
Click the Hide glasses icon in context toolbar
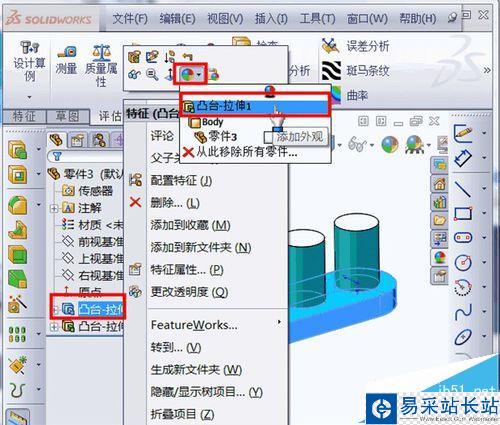(x=134, y=74)
